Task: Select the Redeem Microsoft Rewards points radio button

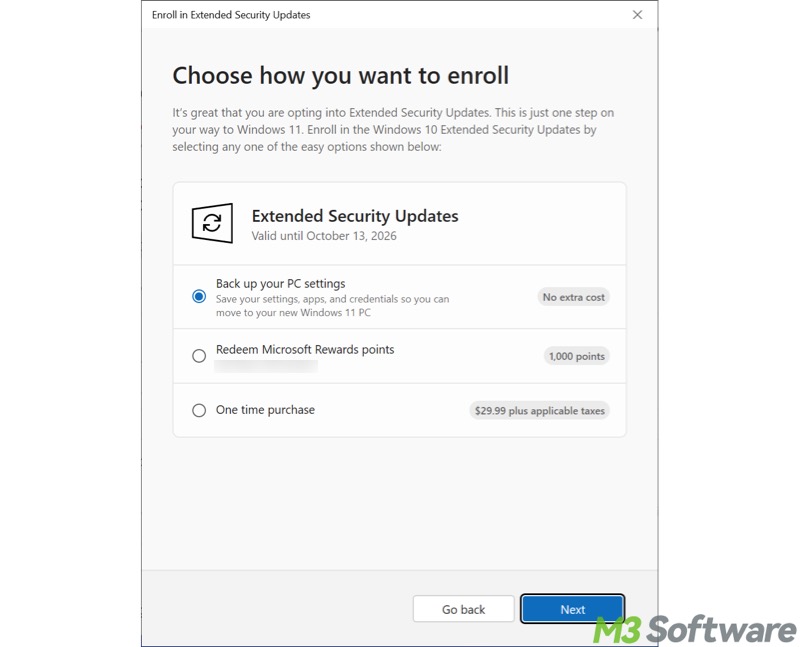Action: pyautogui.click(x=199, y=356)
